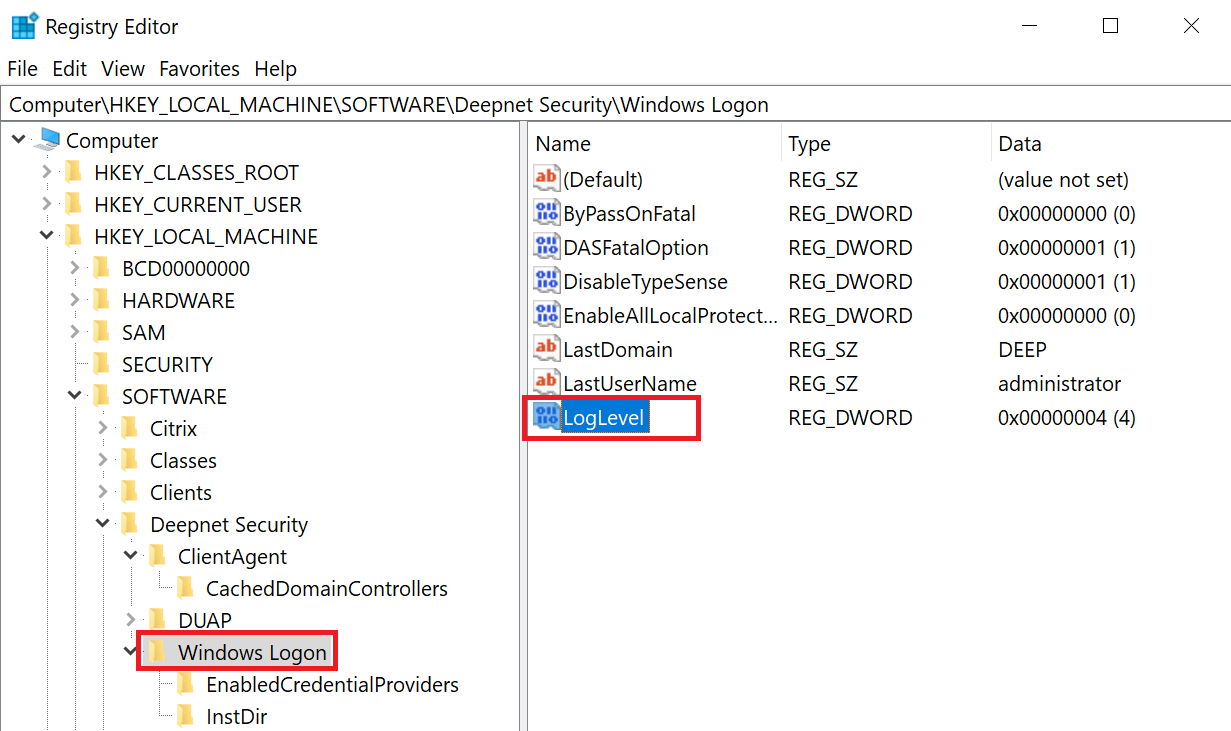The height and width of the screenshot is (731, 1231).
Task: Expand the DUAP key node
Action: pyautogui.click(x=131, y=621)
